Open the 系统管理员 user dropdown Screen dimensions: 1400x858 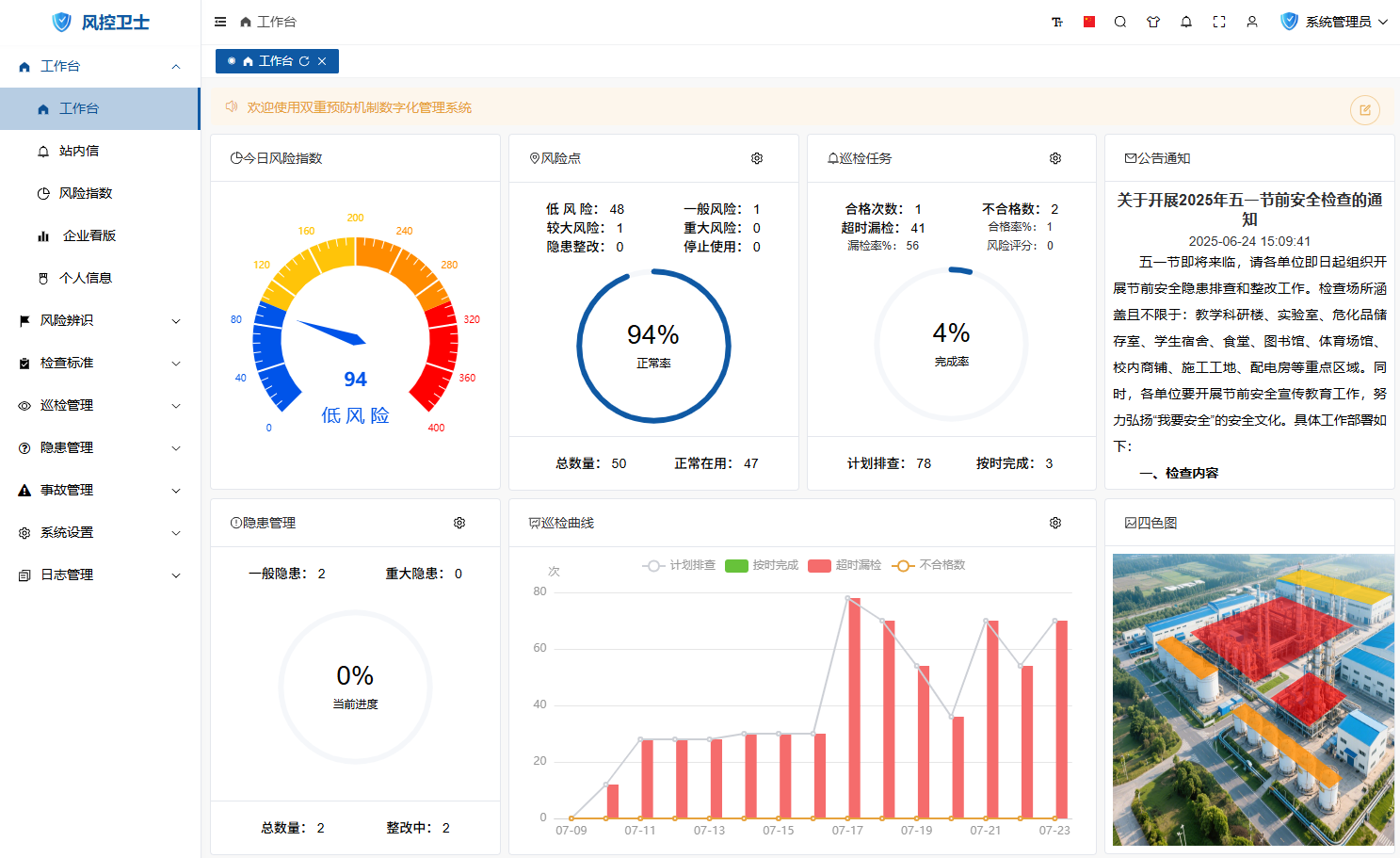click(1335, 22)
